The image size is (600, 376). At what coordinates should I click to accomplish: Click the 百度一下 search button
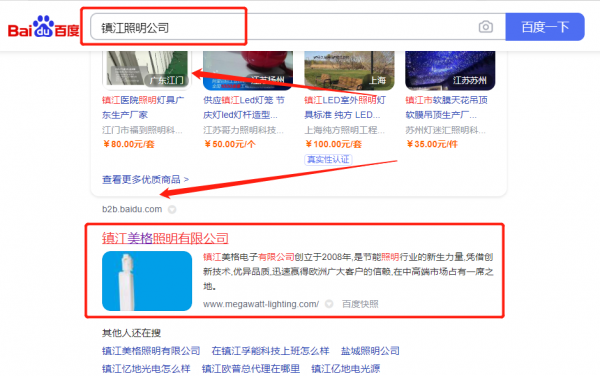(545, 27)
